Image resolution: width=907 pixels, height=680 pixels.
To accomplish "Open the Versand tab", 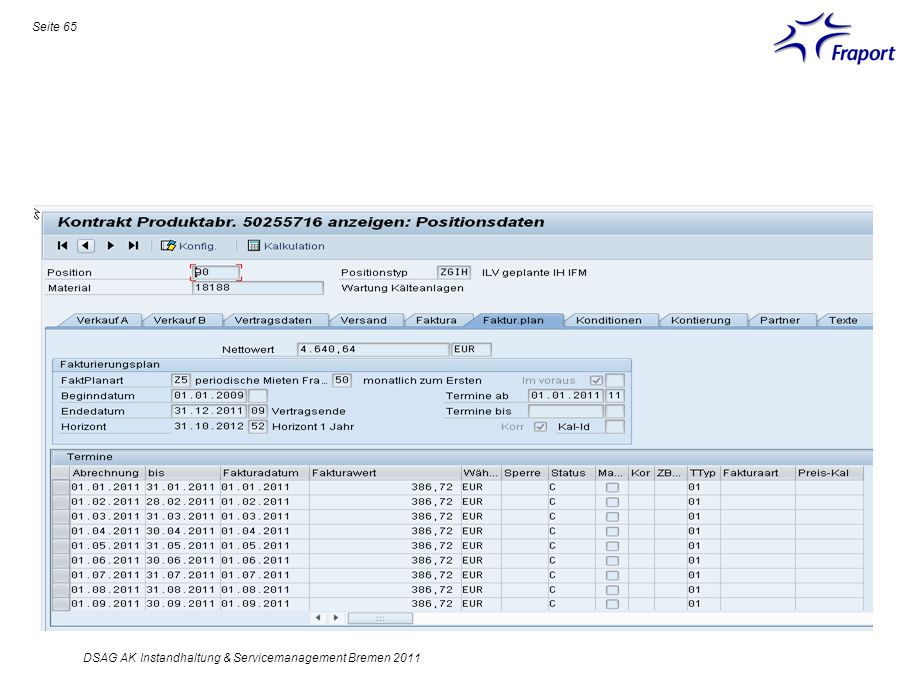I will coord(363,320).
